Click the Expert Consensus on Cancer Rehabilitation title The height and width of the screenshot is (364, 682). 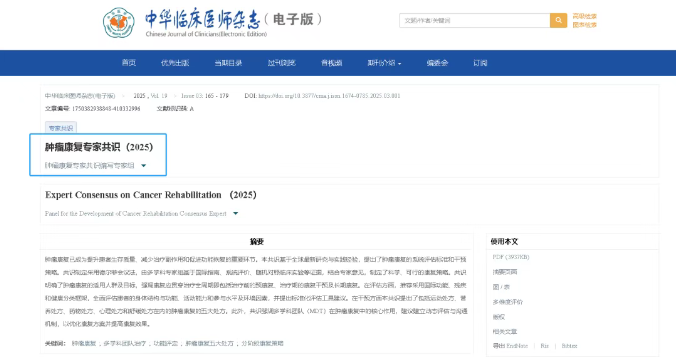tap(150, 195)
